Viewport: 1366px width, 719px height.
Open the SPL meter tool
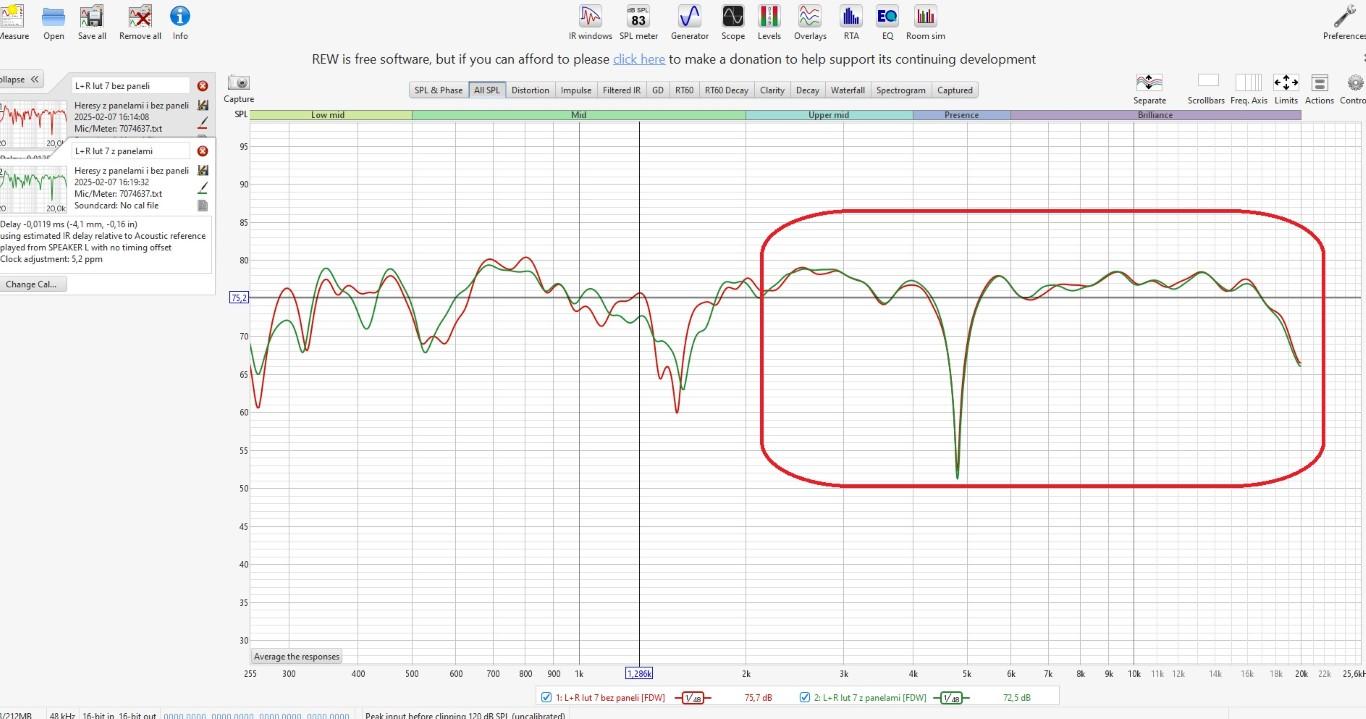point(638,16)
